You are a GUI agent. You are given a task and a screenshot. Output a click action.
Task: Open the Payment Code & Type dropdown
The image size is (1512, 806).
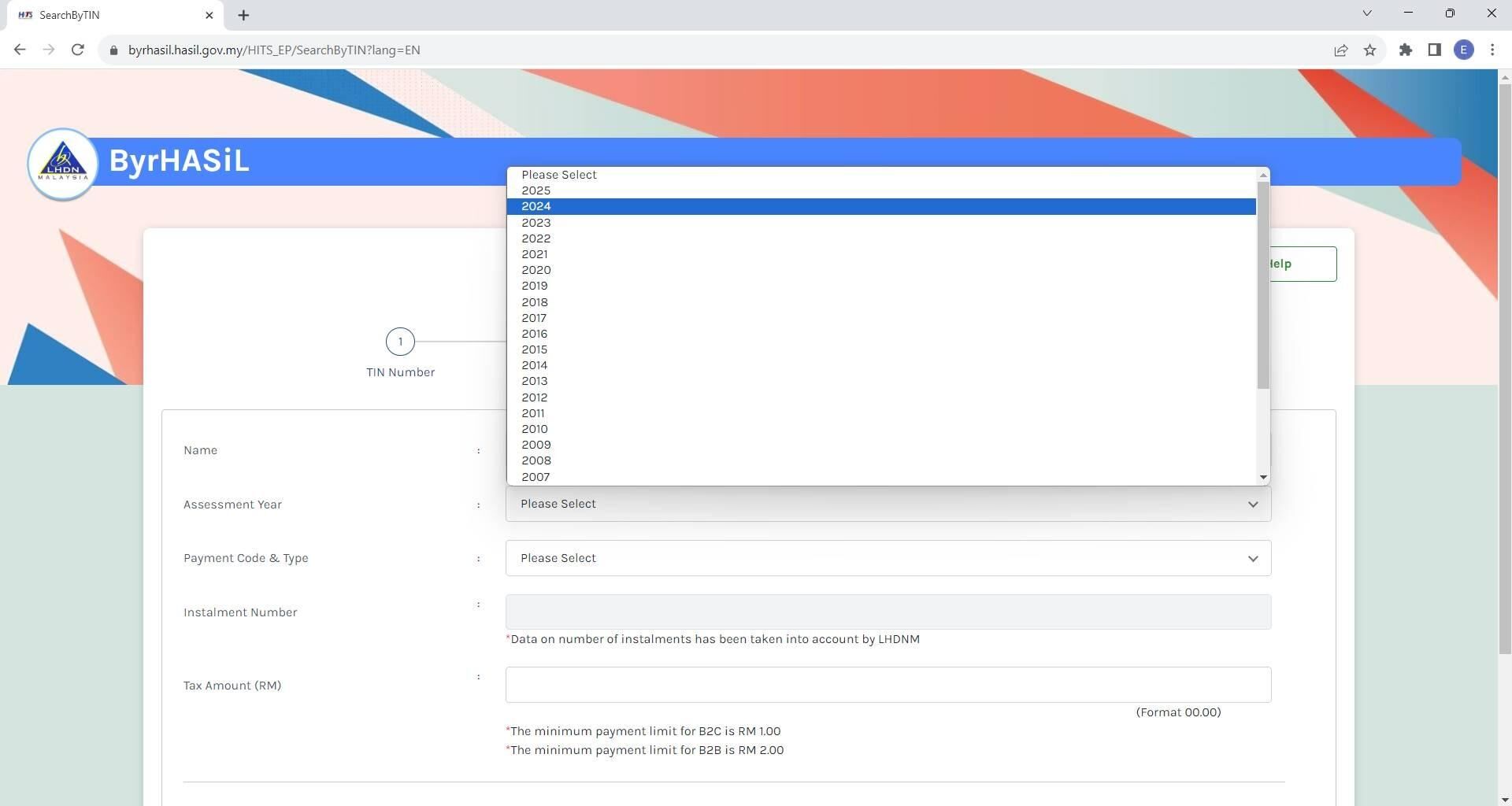pos(888,558)
